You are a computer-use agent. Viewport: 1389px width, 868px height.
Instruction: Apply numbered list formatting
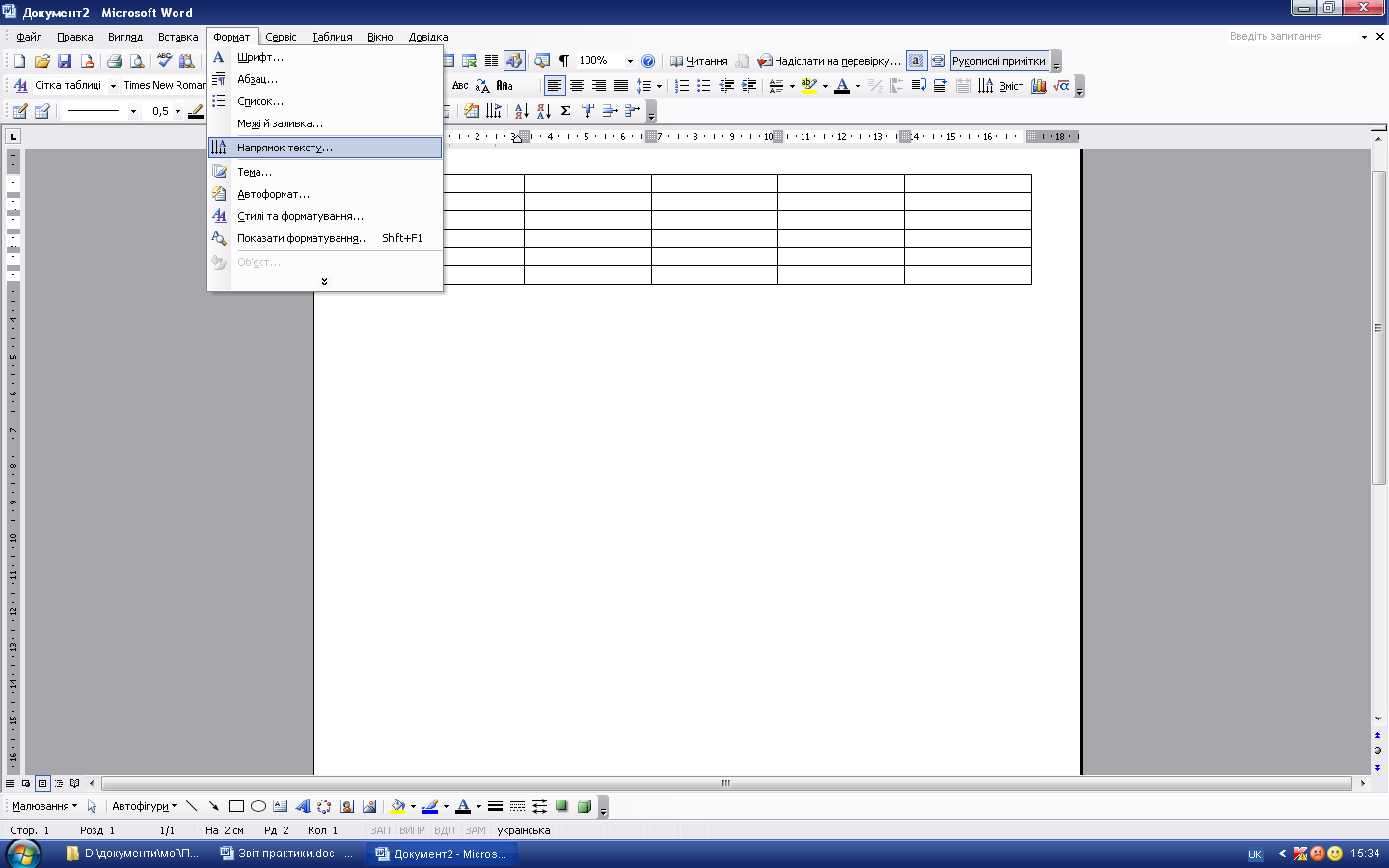pyautogui.click(x=682, y=86)
